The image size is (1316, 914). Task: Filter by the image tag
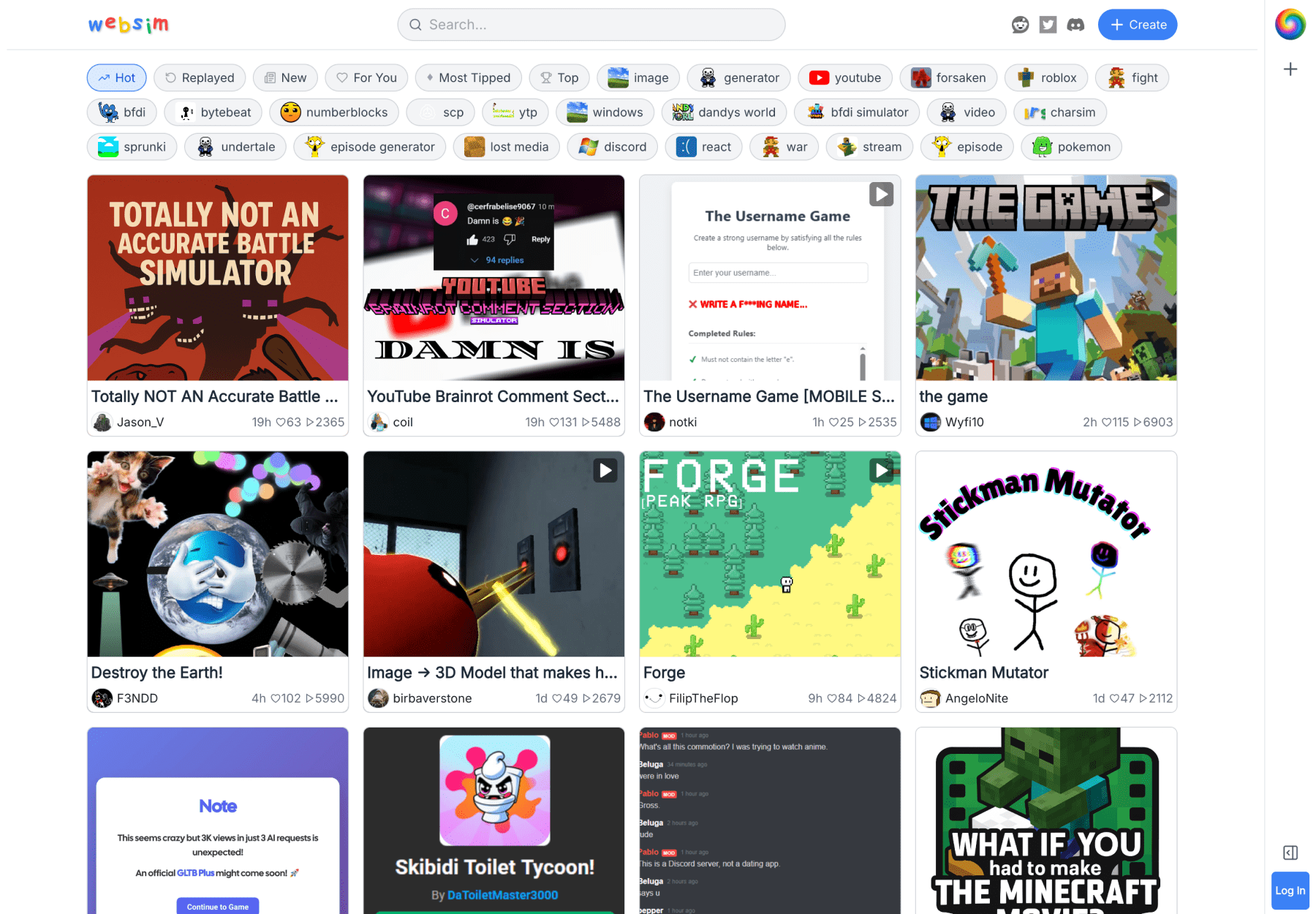[x=638, y=78]
